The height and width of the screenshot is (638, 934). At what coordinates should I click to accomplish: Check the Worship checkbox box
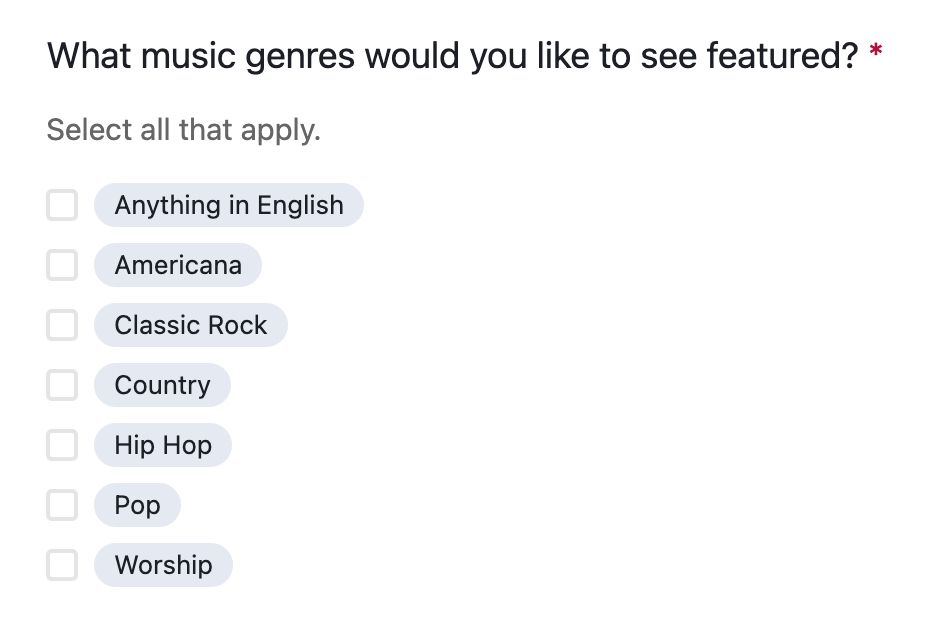[x=62, y=565]
